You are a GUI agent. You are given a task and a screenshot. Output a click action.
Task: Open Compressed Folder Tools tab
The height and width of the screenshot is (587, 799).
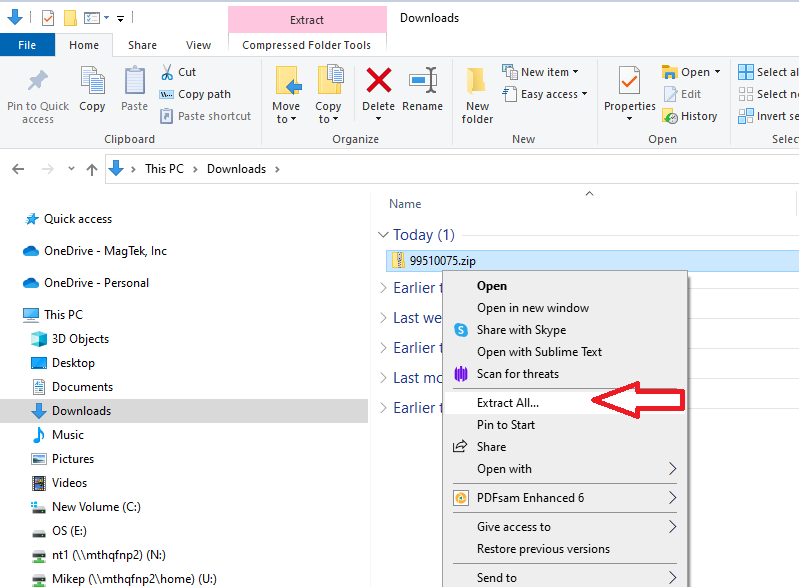(x=307, y=45)
